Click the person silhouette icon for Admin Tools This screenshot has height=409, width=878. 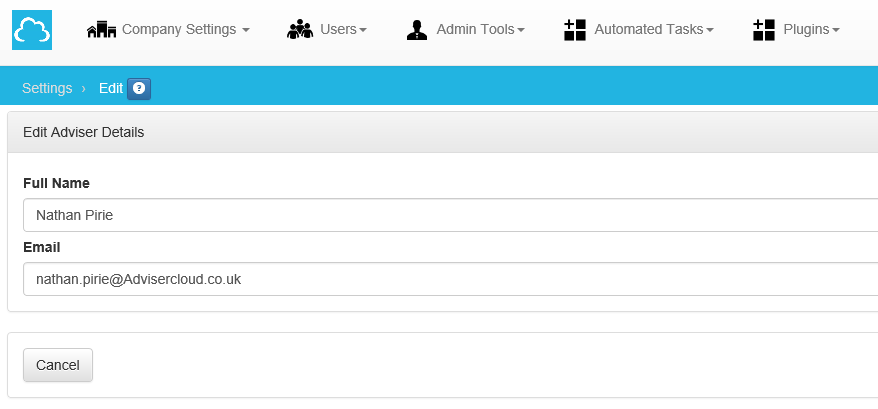[417, 30]
